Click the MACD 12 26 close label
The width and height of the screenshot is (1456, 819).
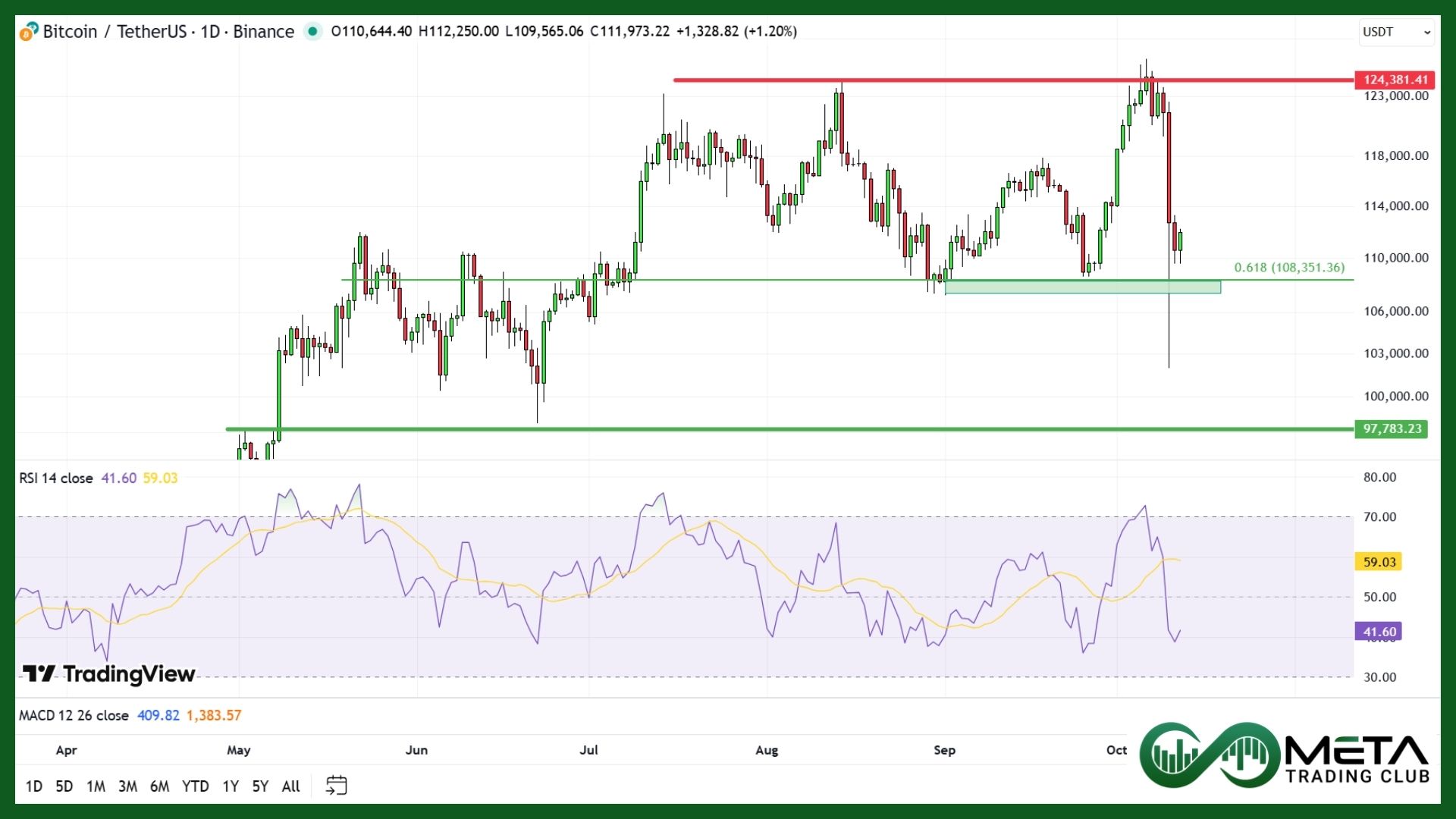74,716
